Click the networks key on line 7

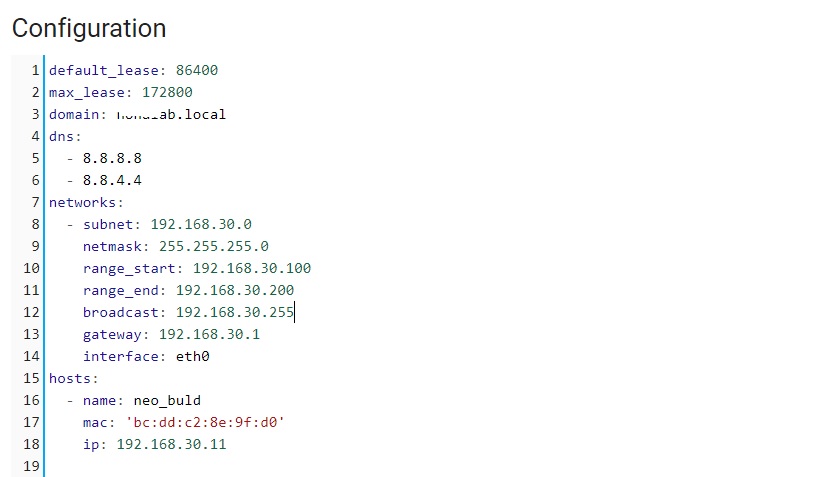(83, 202)
